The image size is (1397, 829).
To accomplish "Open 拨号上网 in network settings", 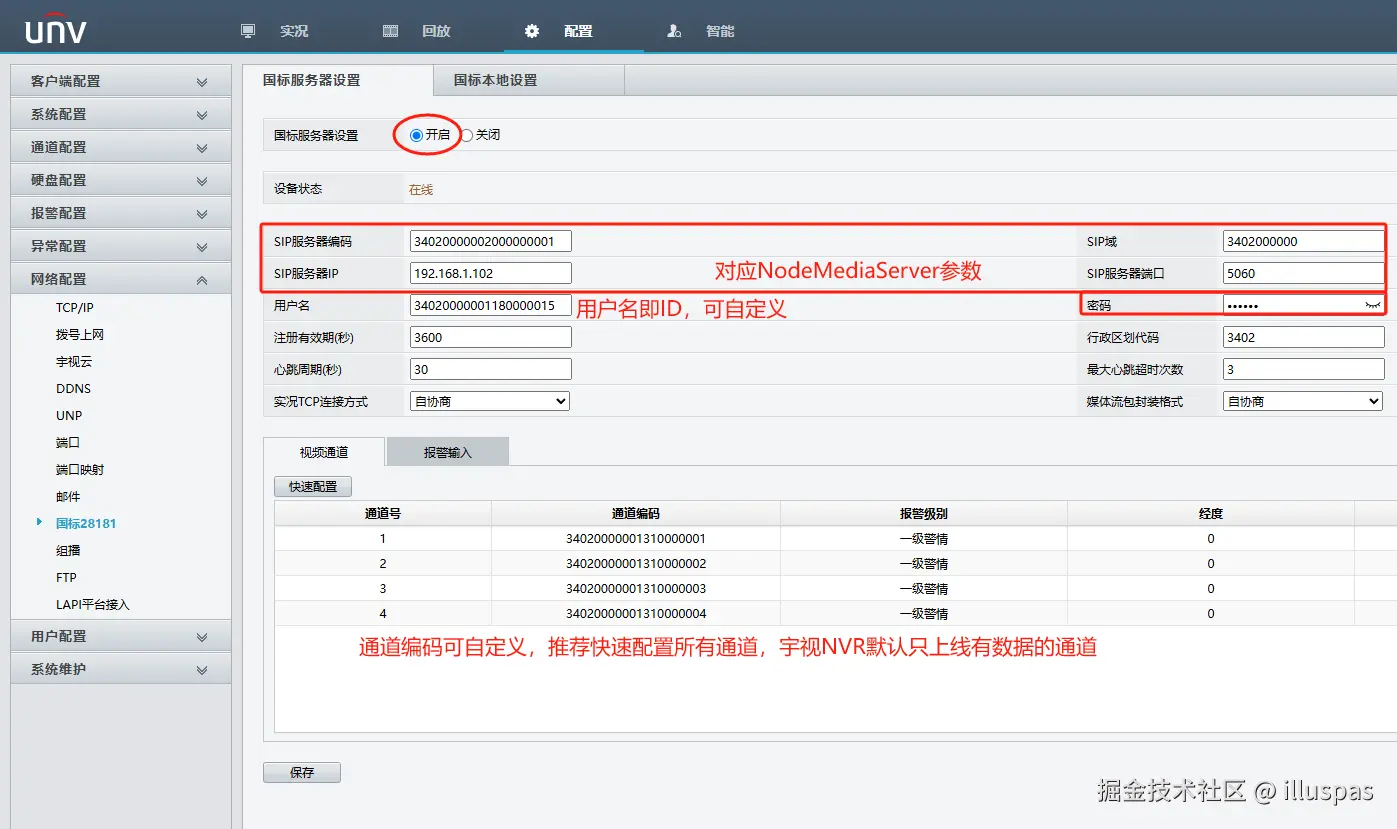I will [80, 335].
